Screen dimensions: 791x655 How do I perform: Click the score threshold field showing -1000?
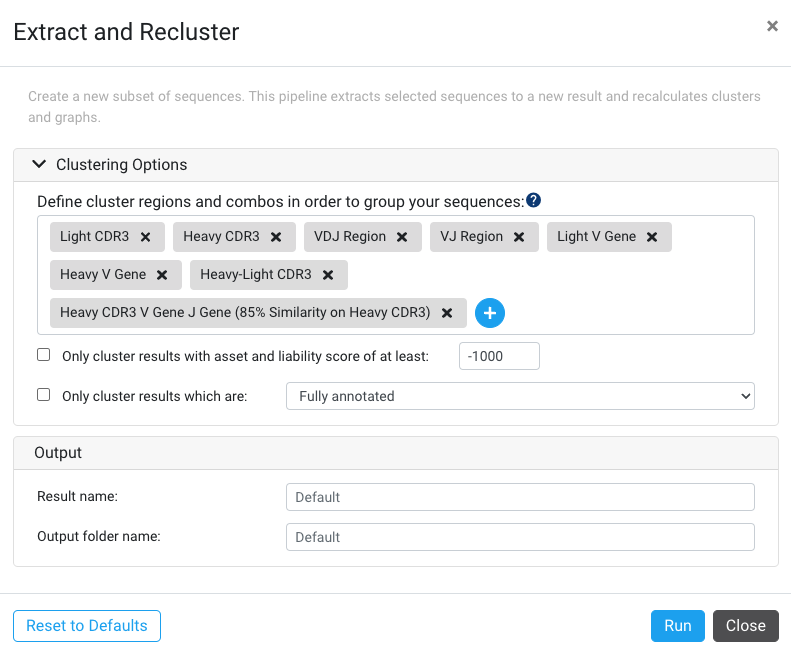(499, 356)
